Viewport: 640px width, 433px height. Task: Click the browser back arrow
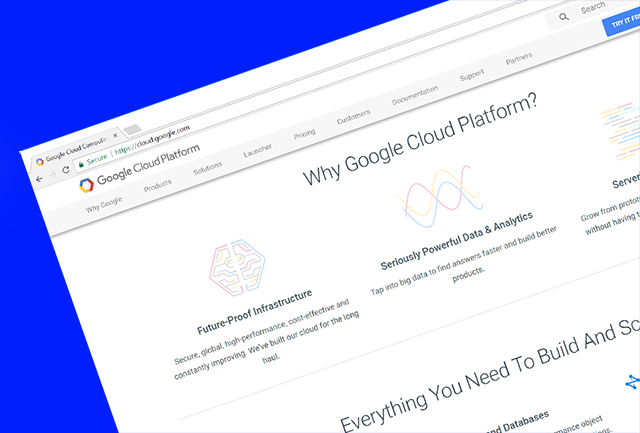pos(39,179)
